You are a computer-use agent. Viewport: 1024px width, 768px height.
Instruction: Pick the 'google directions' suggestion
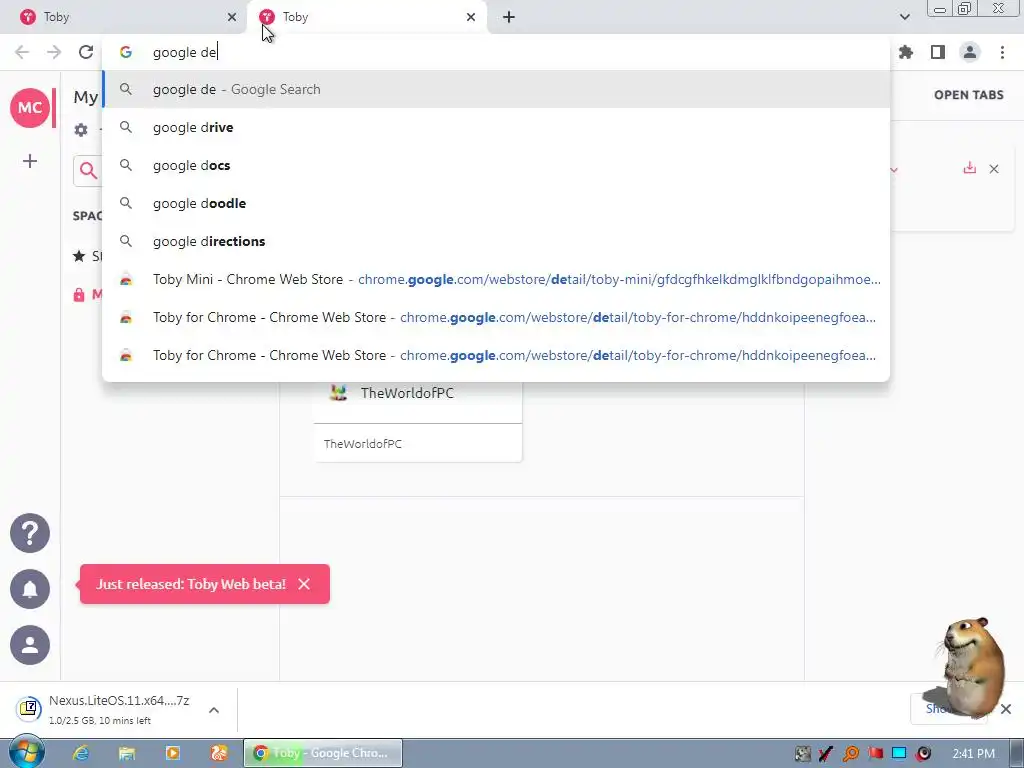[496, 241]
